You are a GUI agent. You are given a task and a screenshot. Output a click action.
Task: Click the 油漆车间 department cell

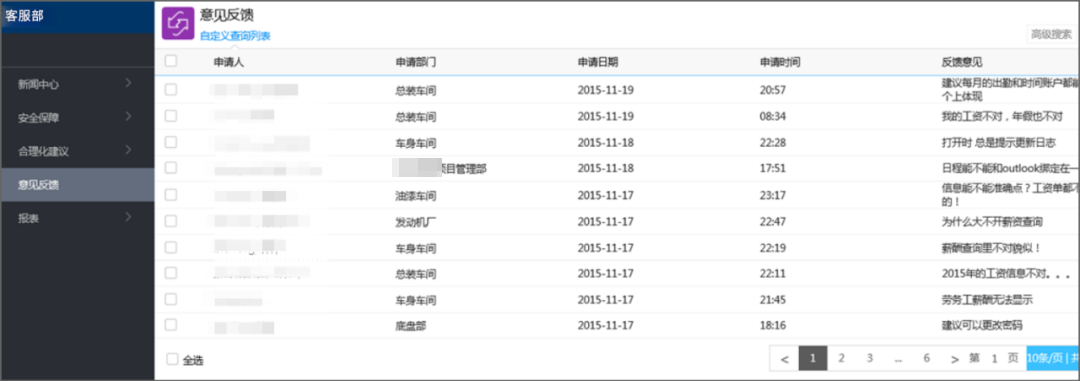pos(415,196)
